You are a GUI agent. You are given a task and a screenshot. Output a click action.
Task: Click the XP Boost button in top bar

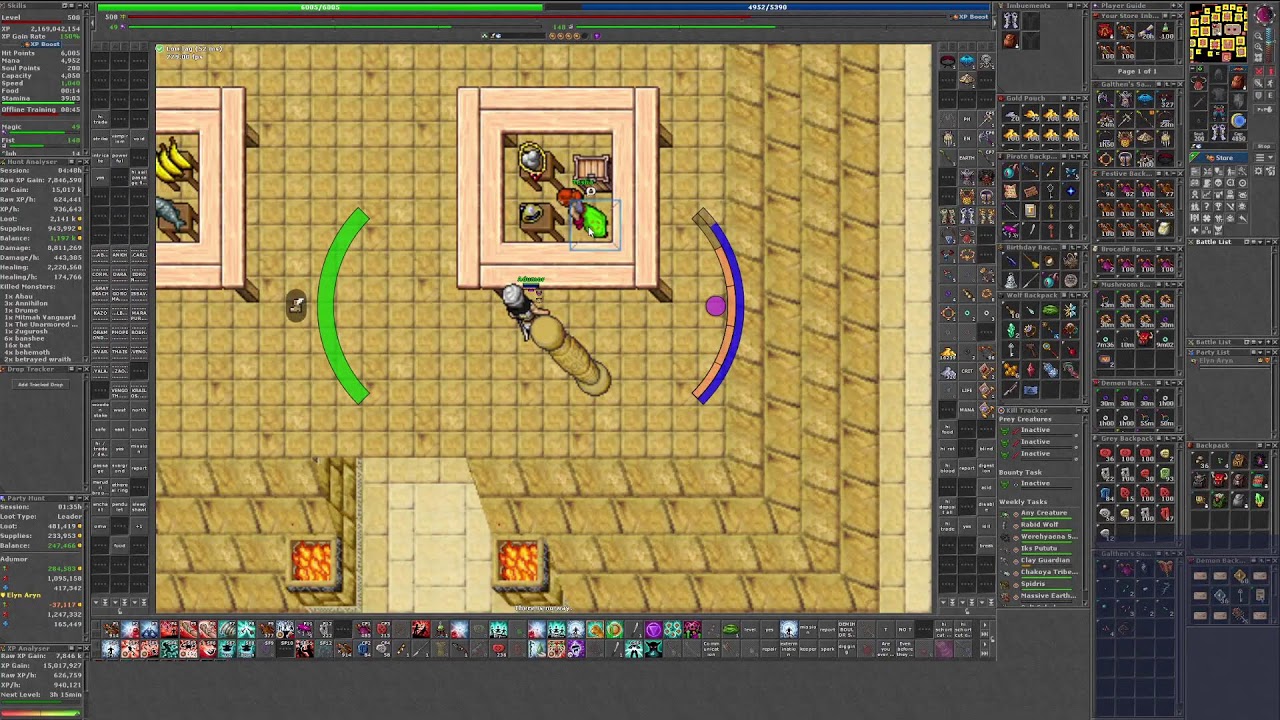tap(972, 16)
